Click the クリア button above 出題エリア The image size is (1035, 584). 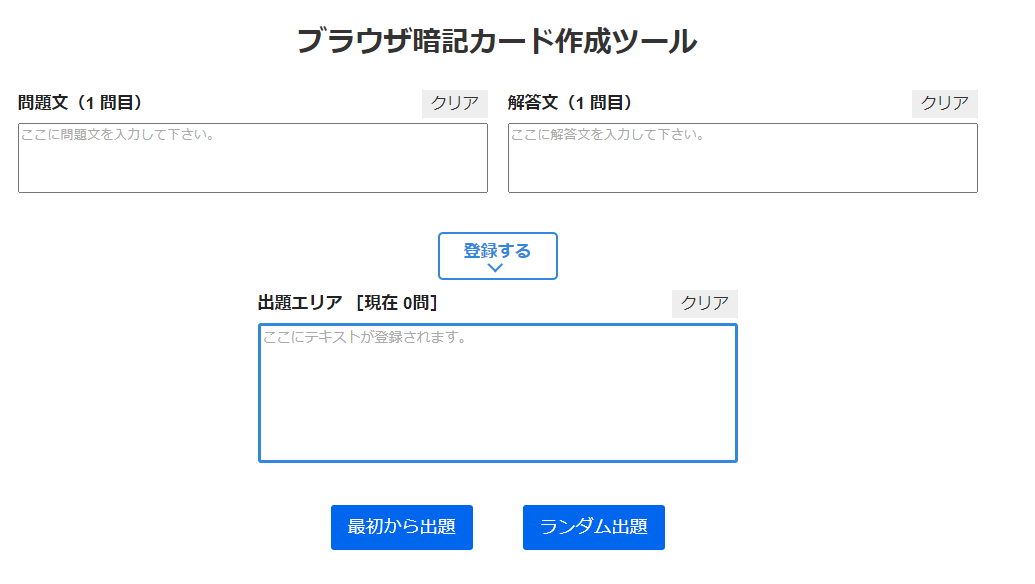(706, 303)
